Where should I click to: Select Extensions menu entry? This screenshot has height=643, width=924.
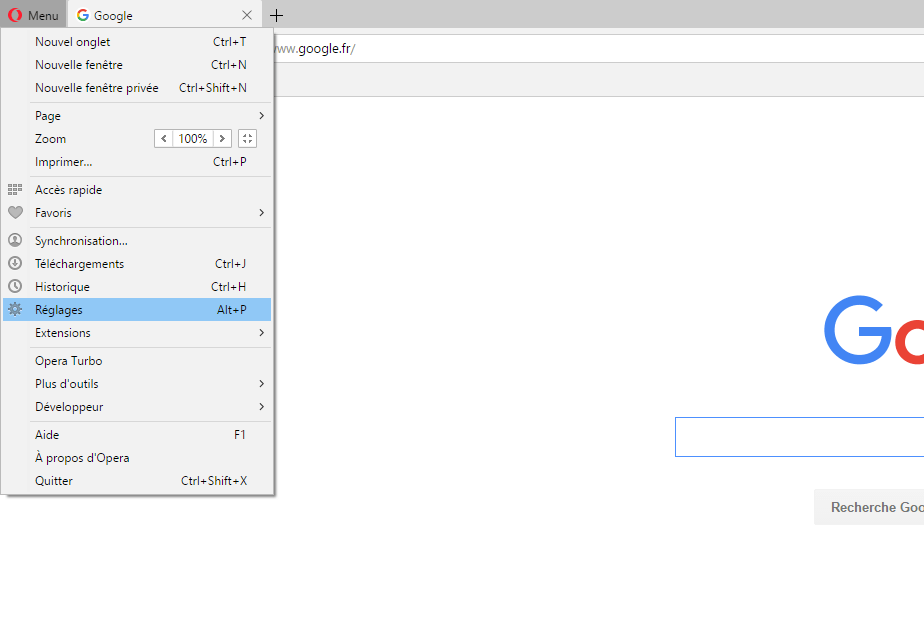click(137, 332)
